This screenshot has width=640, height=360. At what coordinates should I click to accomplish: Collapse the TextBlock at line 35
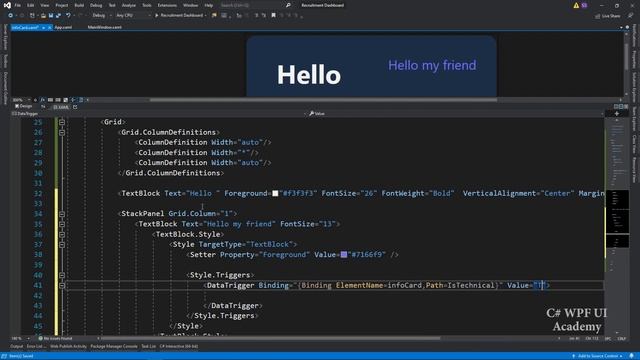click(x=62, y=224)
